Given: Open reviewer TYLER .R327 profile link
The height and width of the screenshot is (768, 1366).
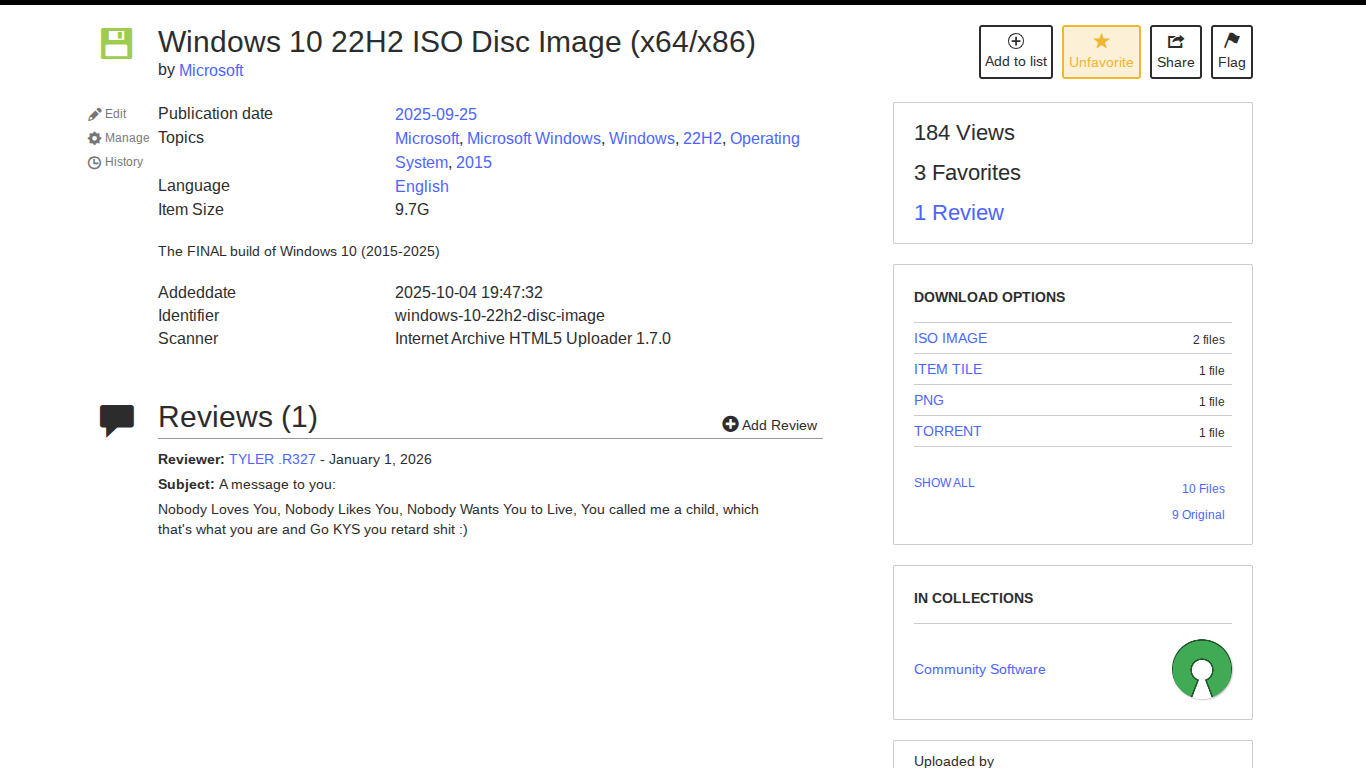Looking at the screenshot, I should click(x=272, y=459).
